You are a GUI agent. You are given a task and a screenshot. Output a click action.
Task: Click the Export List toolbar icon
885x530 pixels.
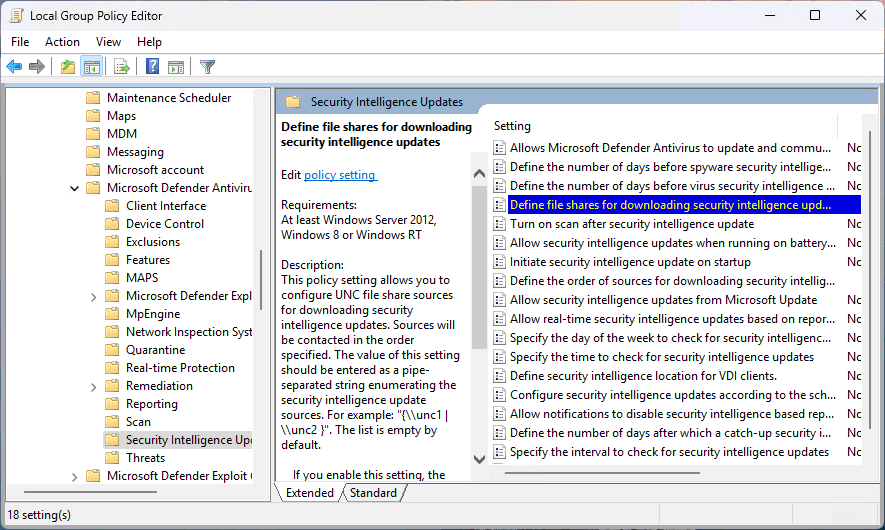(x=122, y=67)
